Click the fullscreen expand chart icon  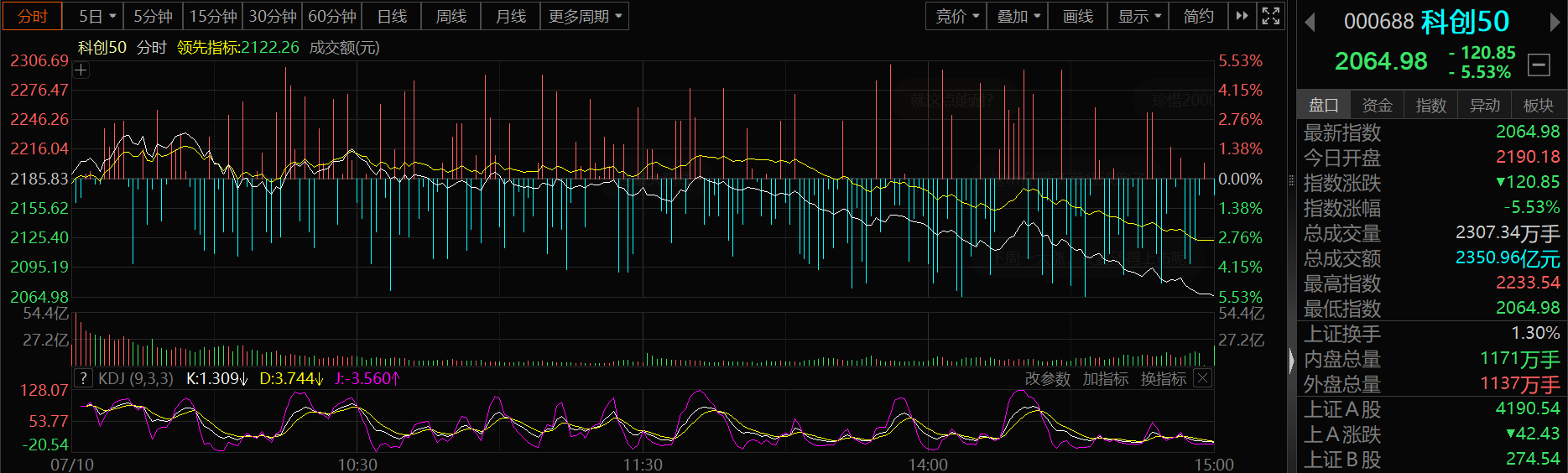[1271, 16]
